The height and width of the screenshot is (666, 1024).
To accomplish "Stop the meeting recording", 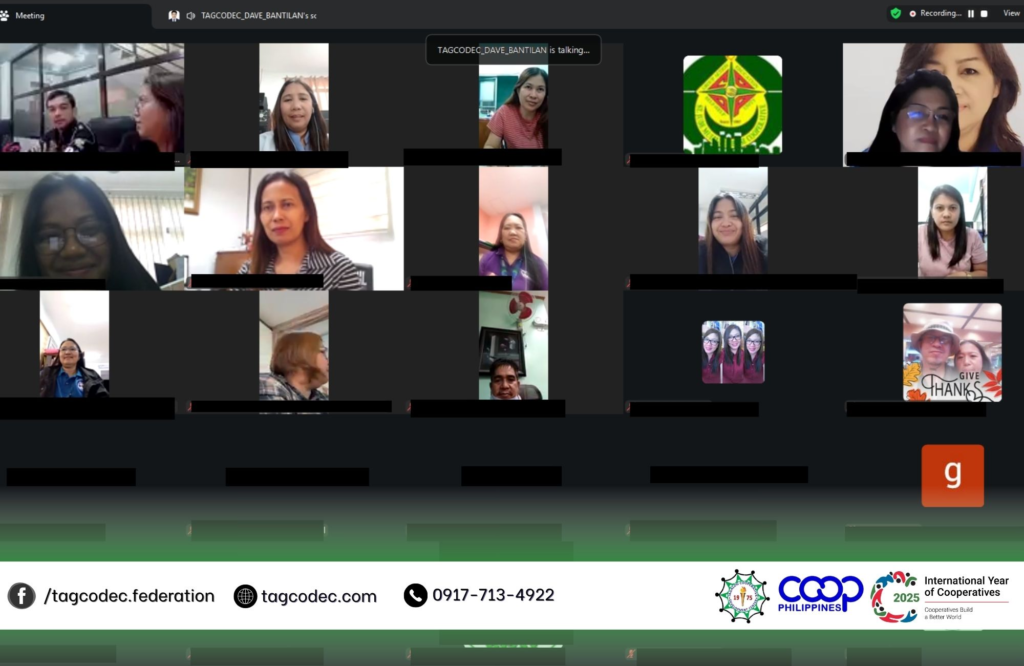I will [984, 14].
